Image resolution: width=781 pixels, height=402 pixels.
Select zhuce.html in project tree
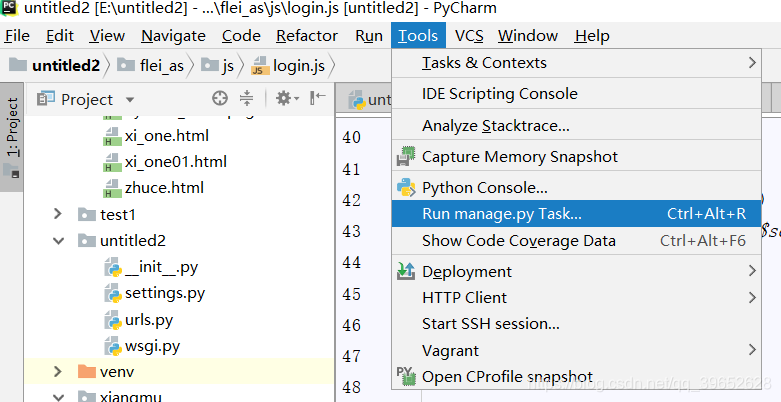tap(153, 188)
